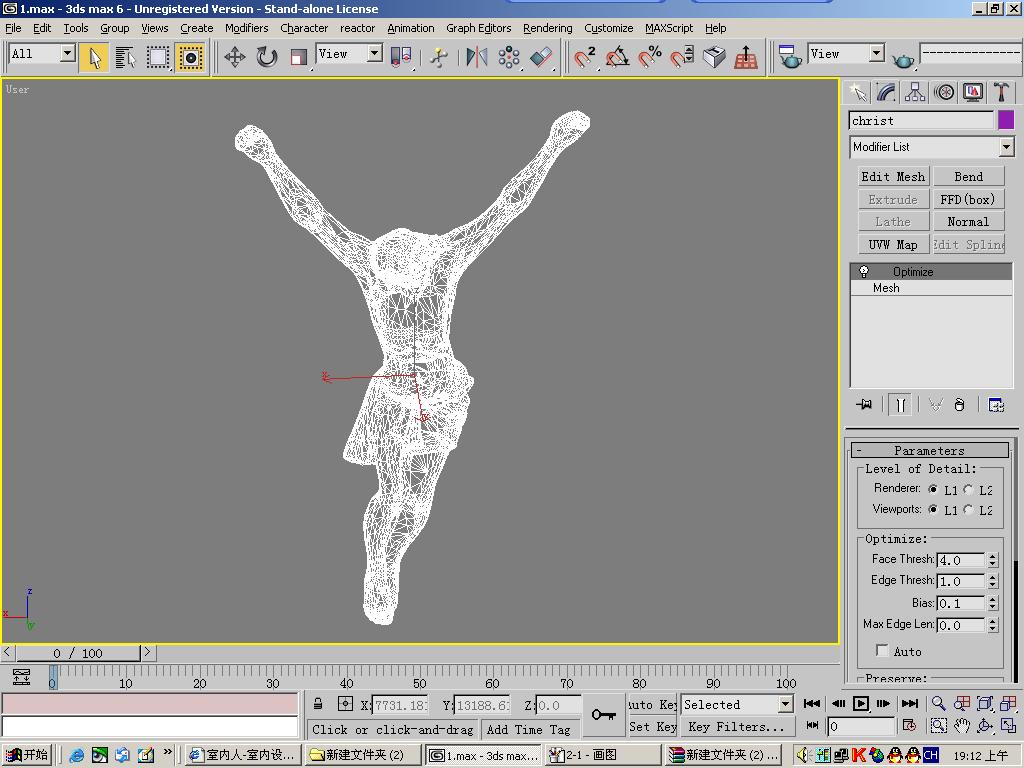Click the Quick Render teapot icon
The image size is (1024, 768).
tap(903, 59)
